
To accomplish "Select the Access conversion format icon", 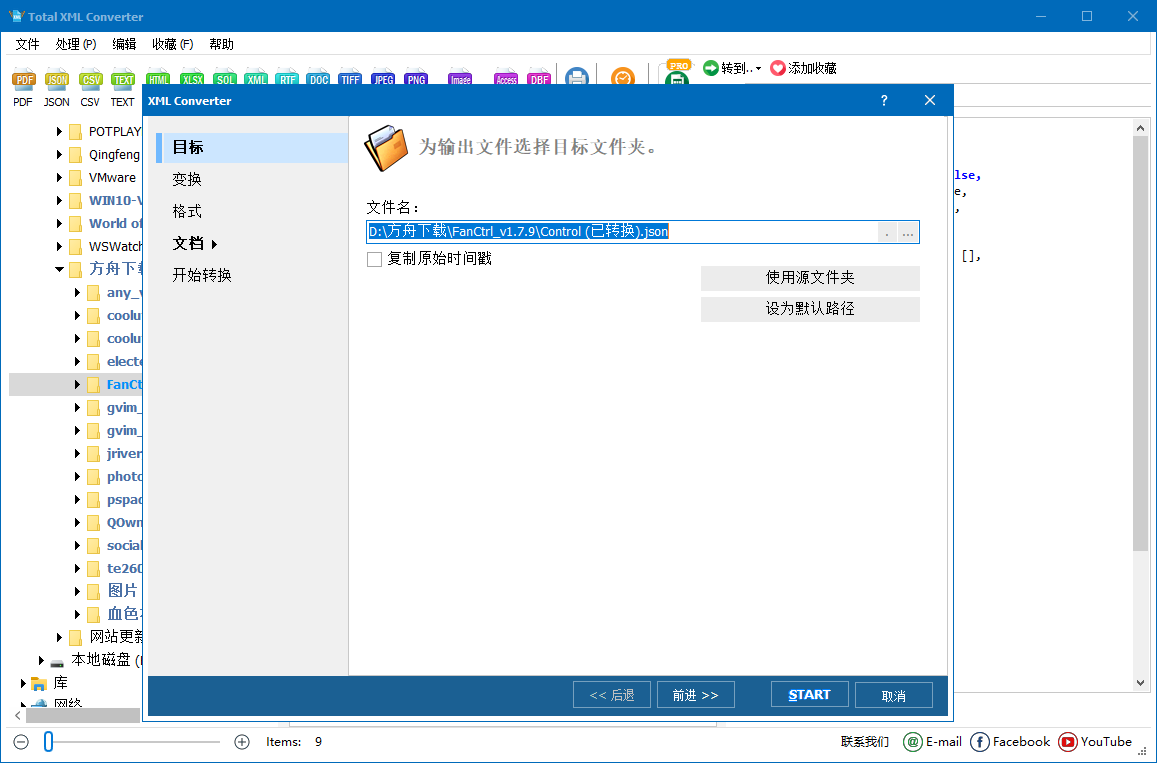I will coord(506,78).
